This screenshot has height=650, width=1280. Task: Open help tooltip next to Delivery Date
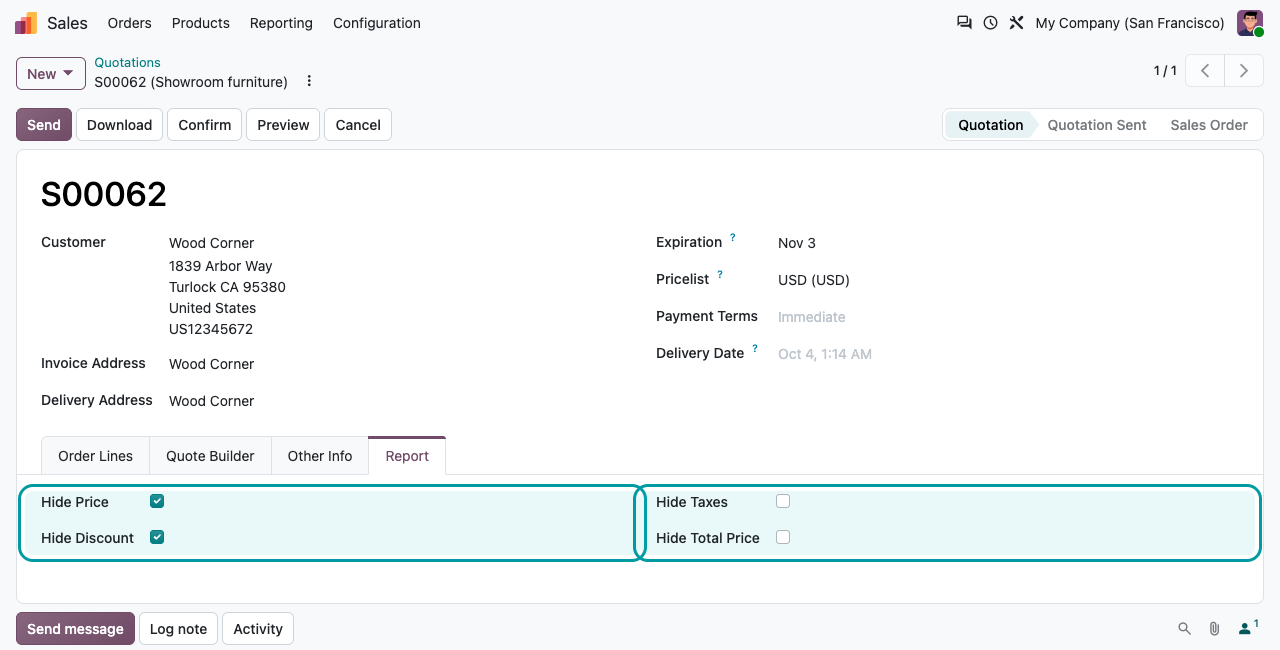pyautogui.click(x=755, y=349)
